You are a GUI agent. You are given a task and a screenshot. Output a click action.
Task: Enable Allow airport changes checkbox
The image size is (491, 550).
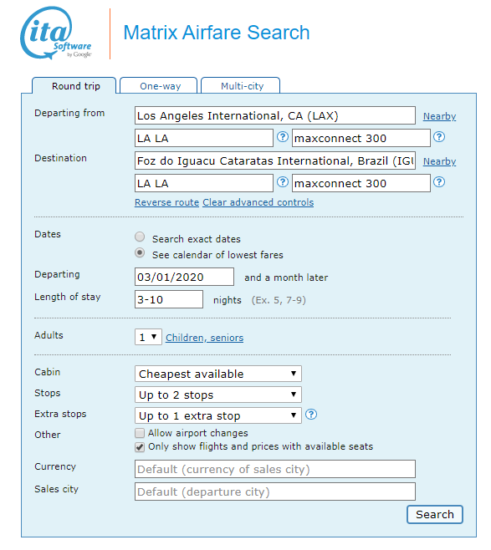tap(140, 433)
